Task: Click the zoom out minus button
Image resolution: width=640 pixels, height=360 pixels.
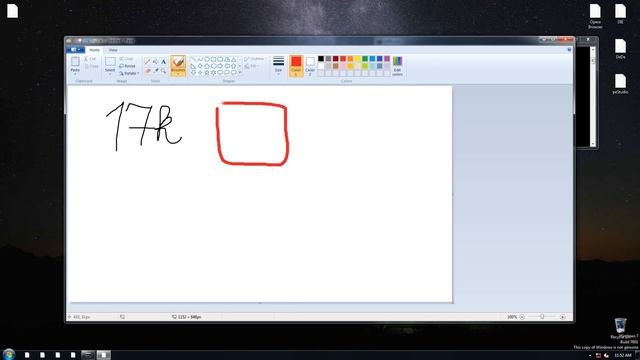Action: point(522,317)
